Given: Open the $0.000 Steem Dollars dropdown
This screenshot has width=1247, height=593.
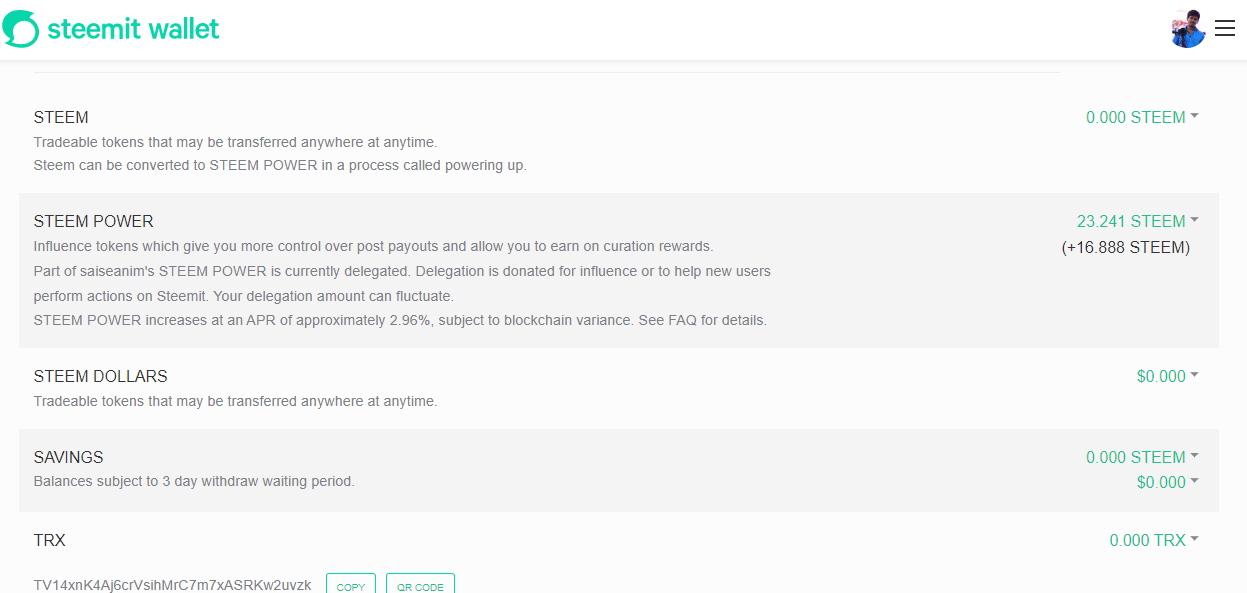Looking at the screenshot, I should (x=1167, y=376).
